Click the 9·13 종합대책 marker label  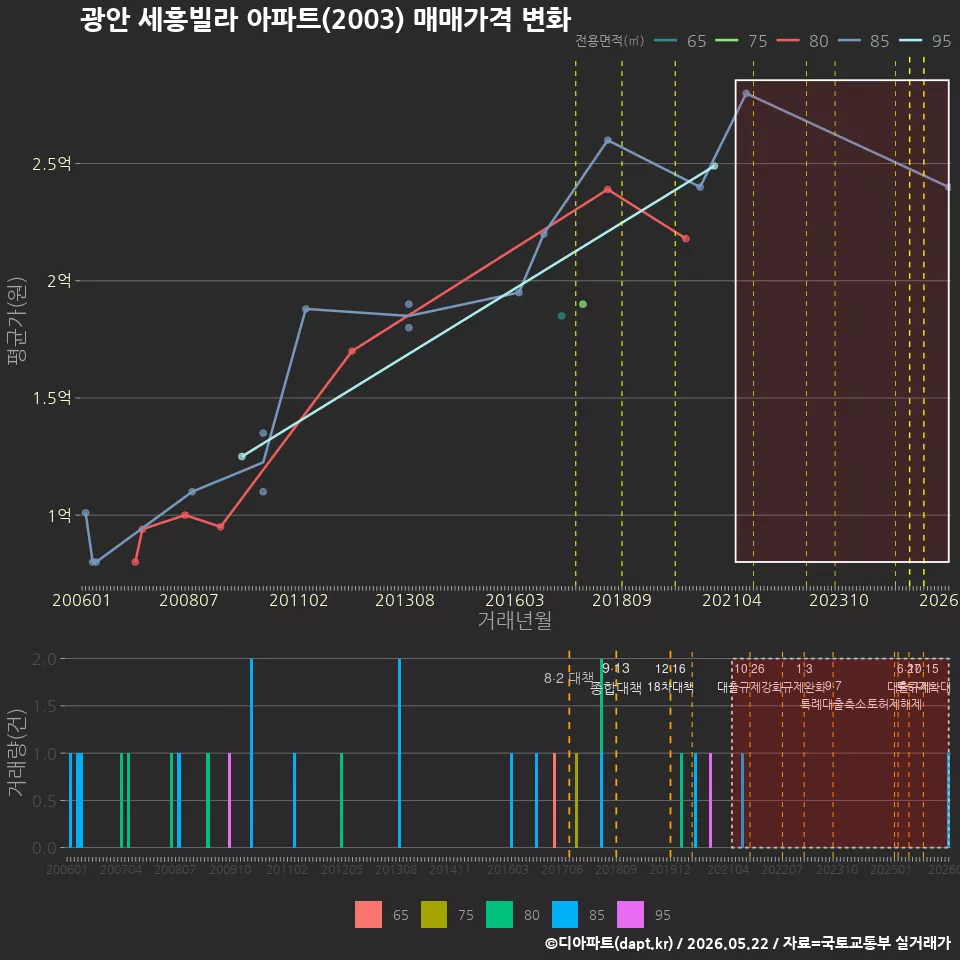[616, 678]
